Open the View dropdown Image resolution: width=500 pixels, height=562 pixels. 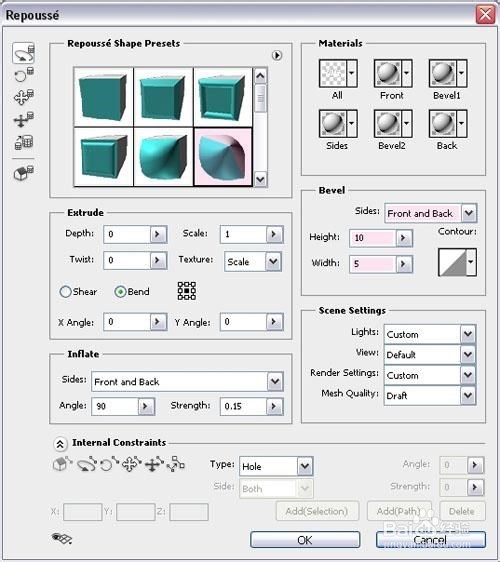point(468,354)
